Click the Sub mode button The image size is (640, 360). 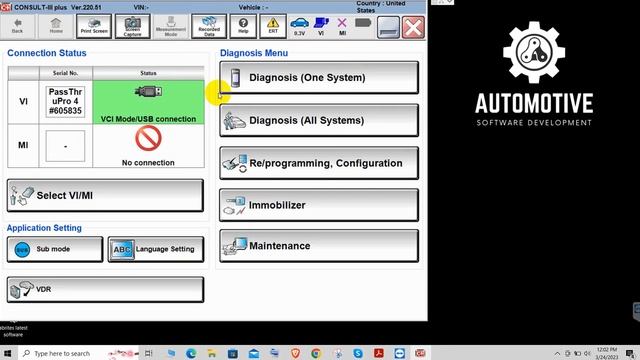click(55, 249)
